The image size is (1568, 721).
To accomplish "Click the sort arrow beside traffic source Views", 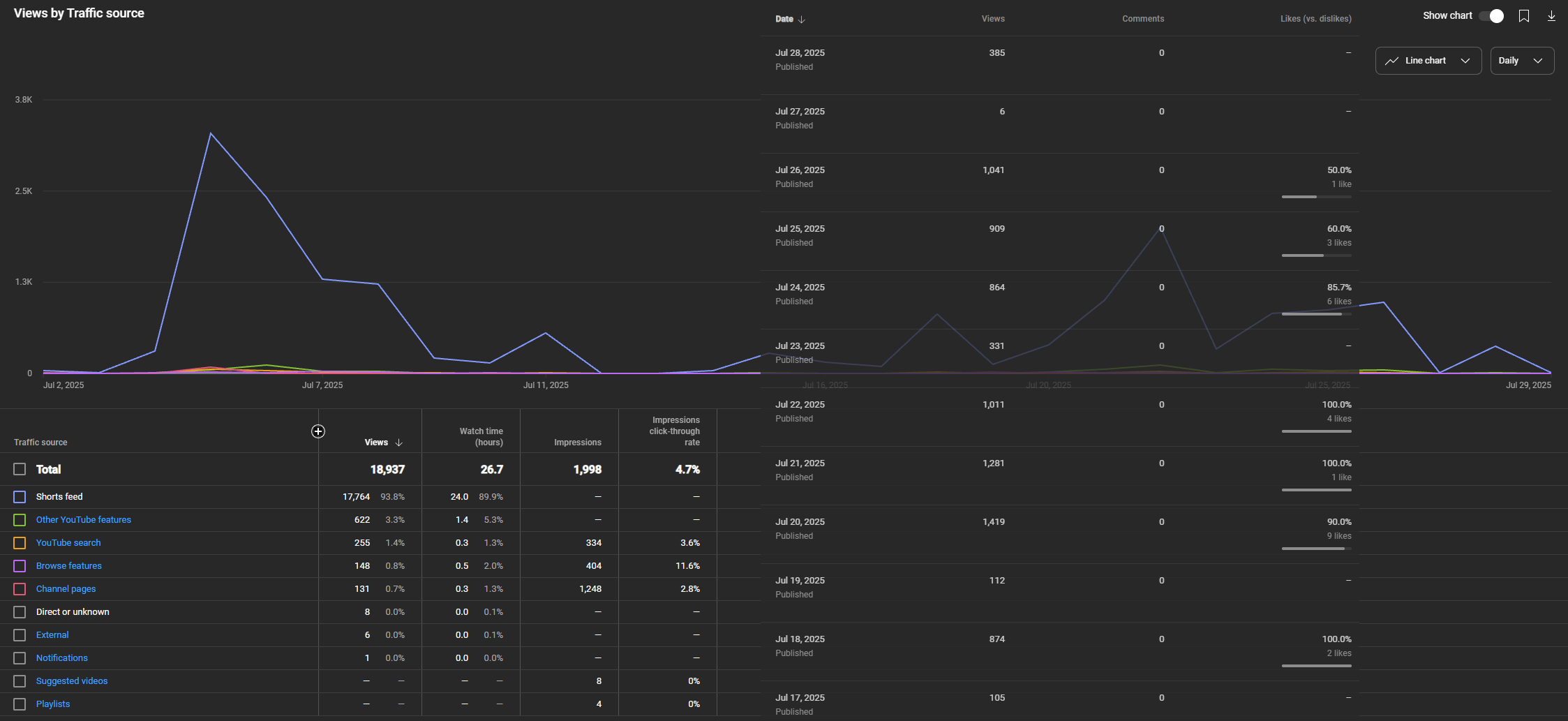I will coord(399,443).
